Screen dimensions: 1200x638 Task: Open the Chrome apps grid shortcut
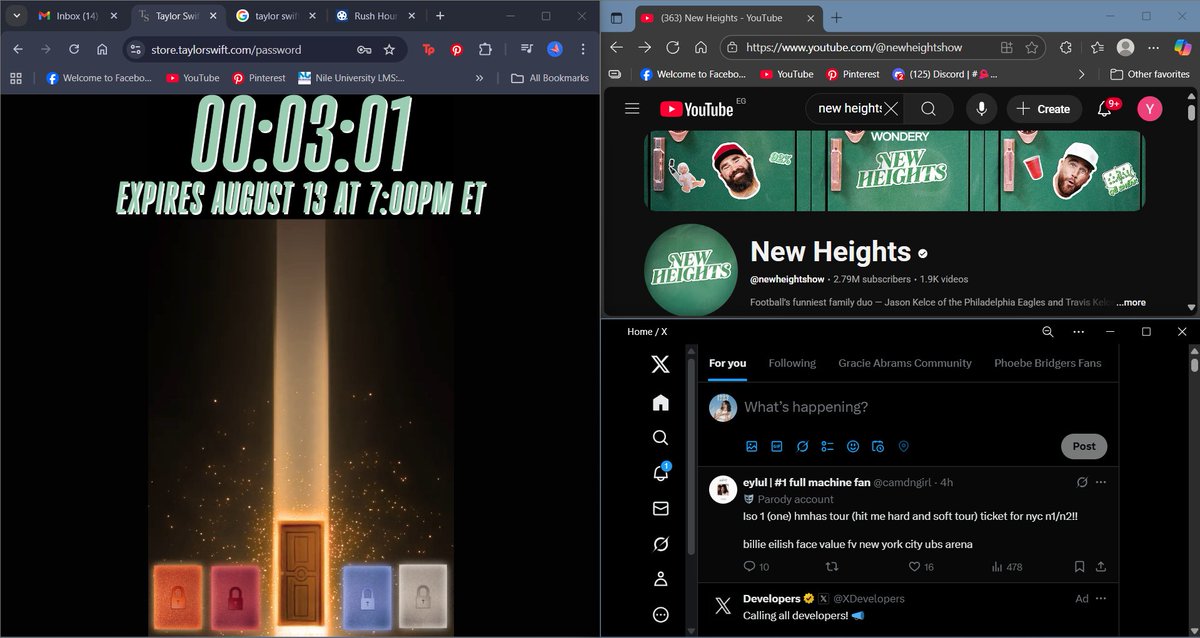pyautogui.click(x=15, y=78)
